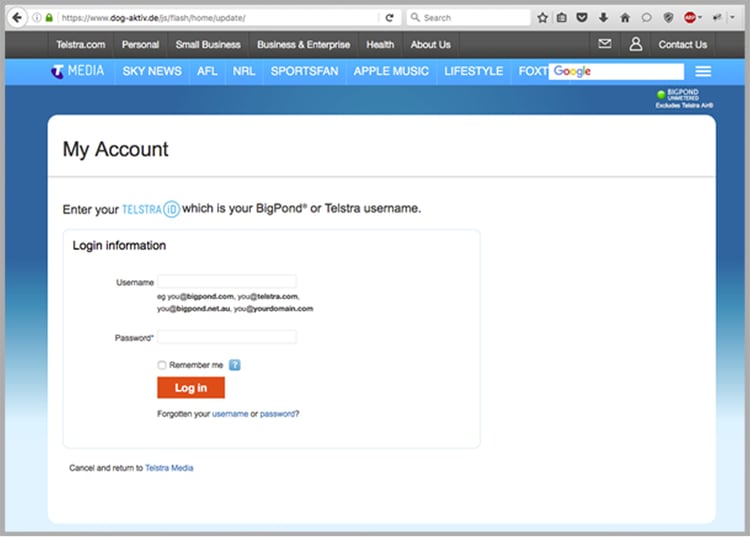Screen dimensions: 750x538
Task: Open Contact Us link
Action: coord(683,44)
